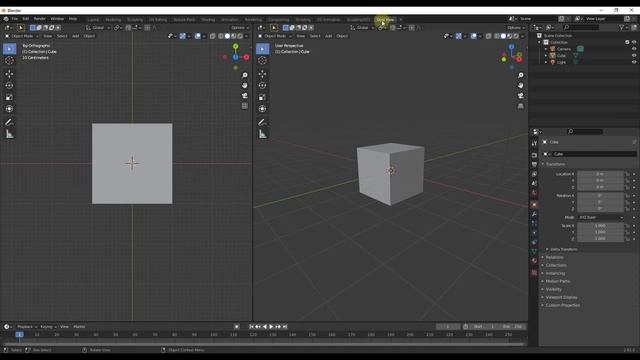
Task: Switch perspective/orthographic grid icon in Top Orthographic viewport
Action: (244, 106)
